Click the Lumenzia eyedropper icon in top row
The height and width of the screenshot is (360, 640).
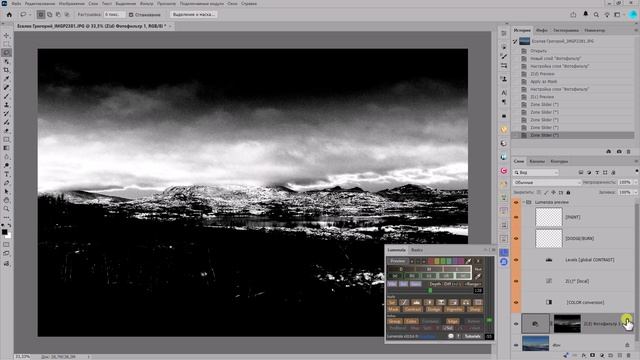coord(469,261)
